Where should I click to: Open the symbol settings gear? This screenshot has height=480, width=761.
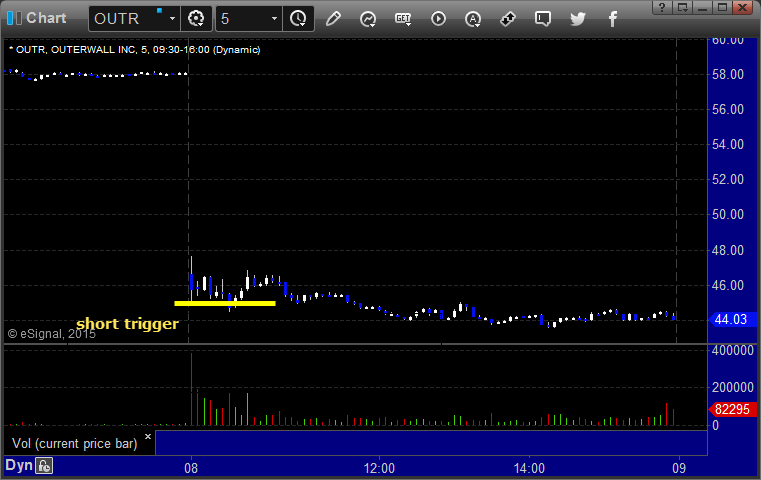click(196, 19)
